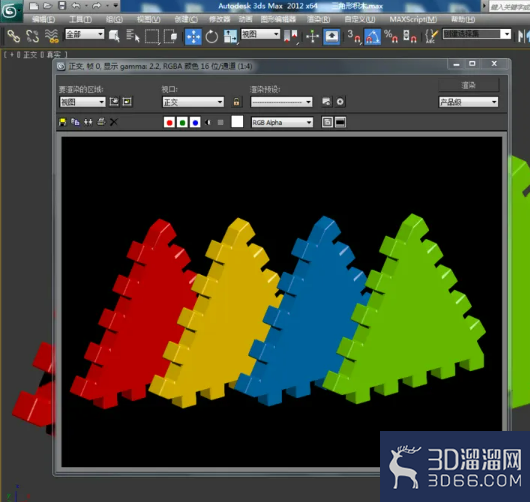Viewport: 530px width, 502px height.
Task: Open the 自定义(U) menu
Action: pyautogui.click(x=360, y=20)
